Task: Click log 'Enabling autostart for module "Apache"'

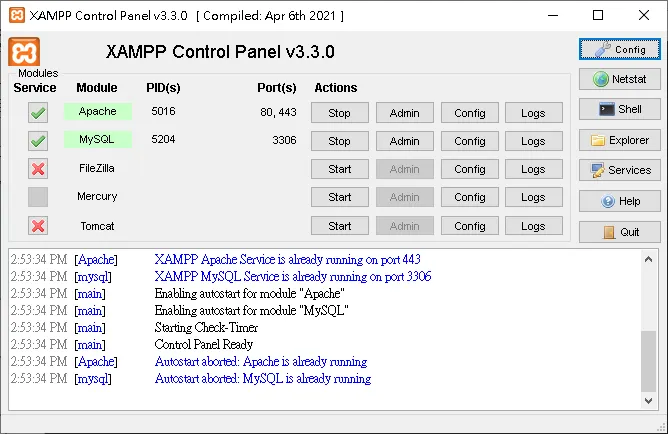Action: 250,293
